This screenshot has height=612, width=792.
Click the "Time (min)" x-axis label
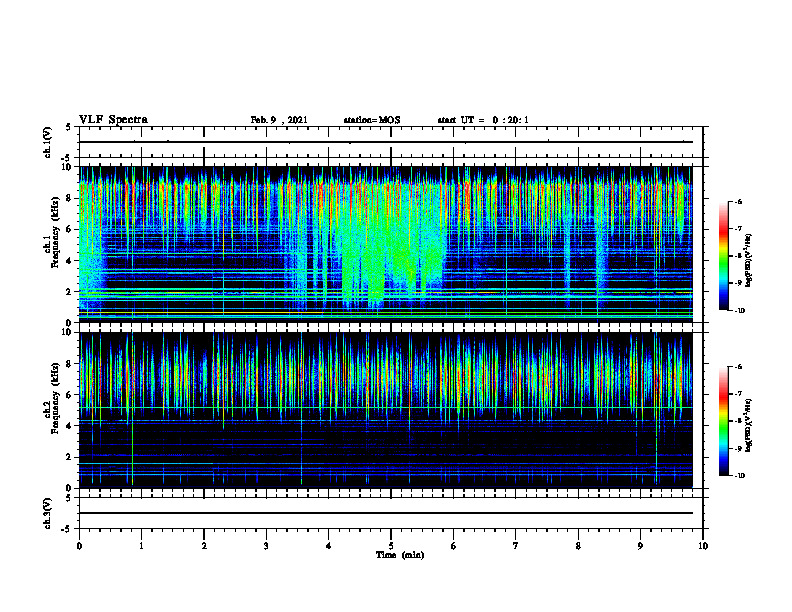[x=400, y=555]
